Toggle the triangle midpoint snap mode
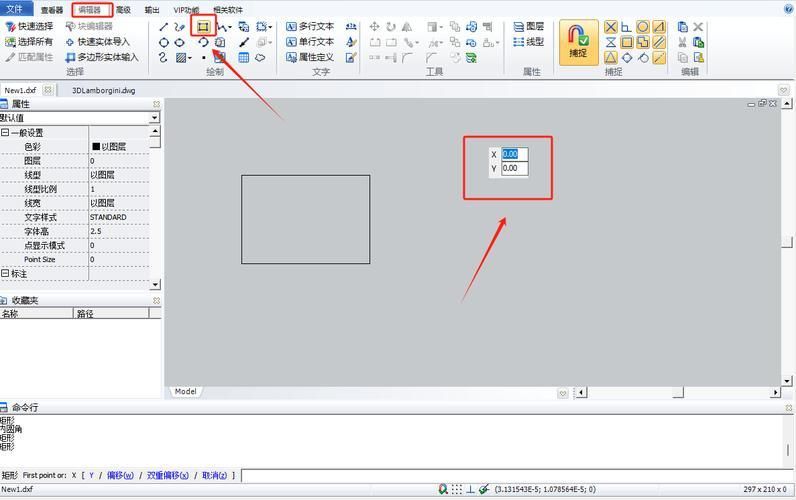The image size is (796, 500). tap(611, 58)
